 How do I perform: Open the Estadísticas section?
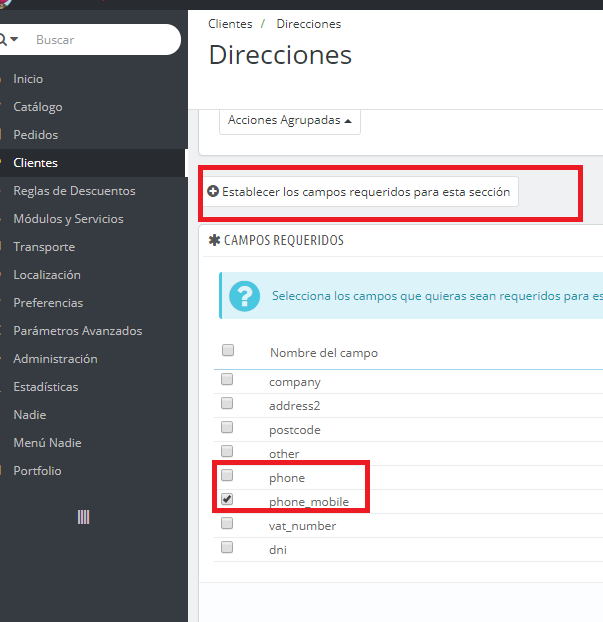46,387
